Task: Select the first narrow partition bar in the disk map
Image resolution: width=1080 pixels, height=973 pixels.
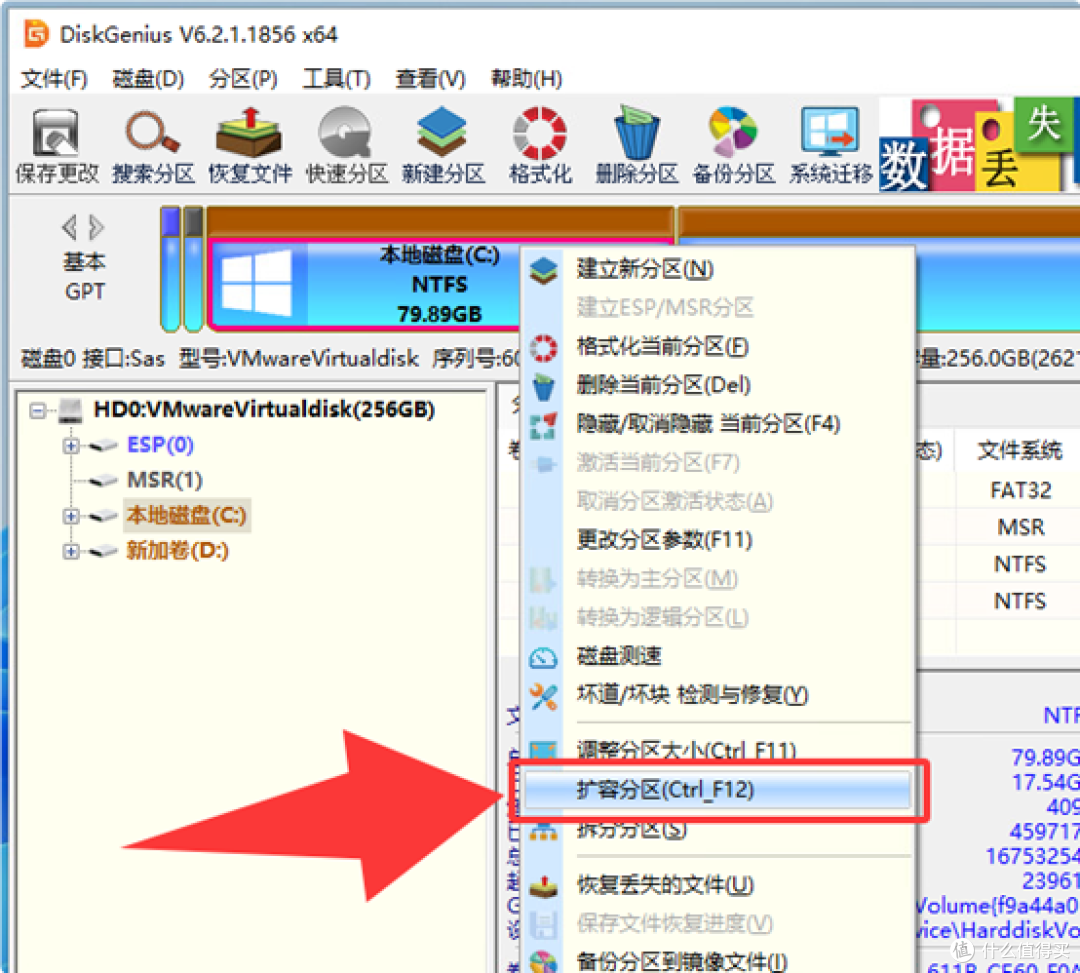Action: pos(170,269)
